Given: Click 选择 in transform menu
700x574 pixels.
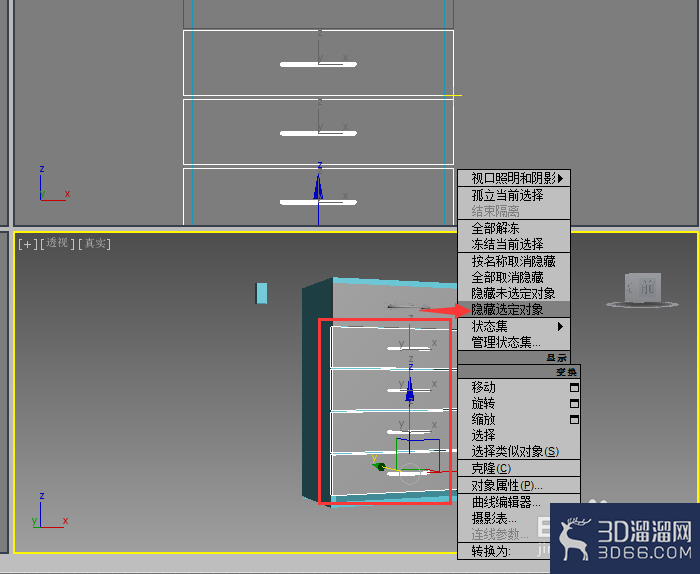Looking at the screenshot, I should [519, 435].
